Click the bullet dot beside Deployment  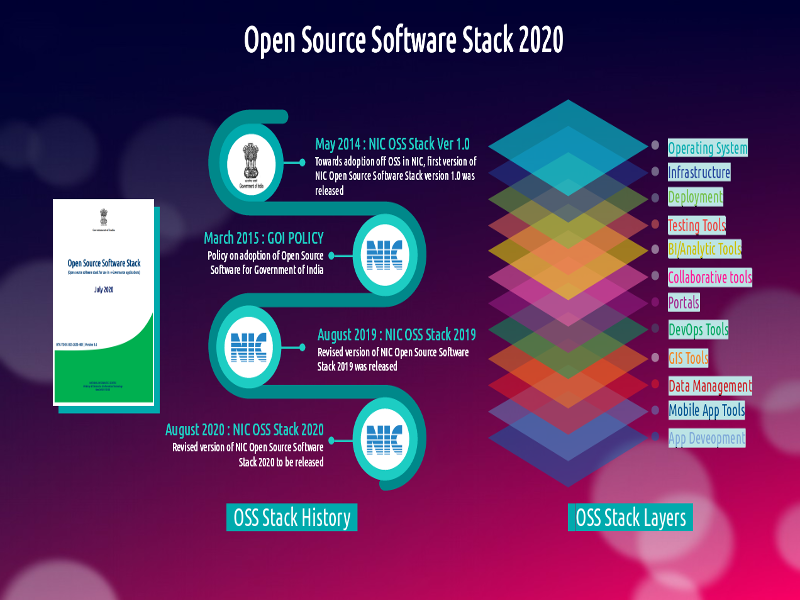click(655, 198)
